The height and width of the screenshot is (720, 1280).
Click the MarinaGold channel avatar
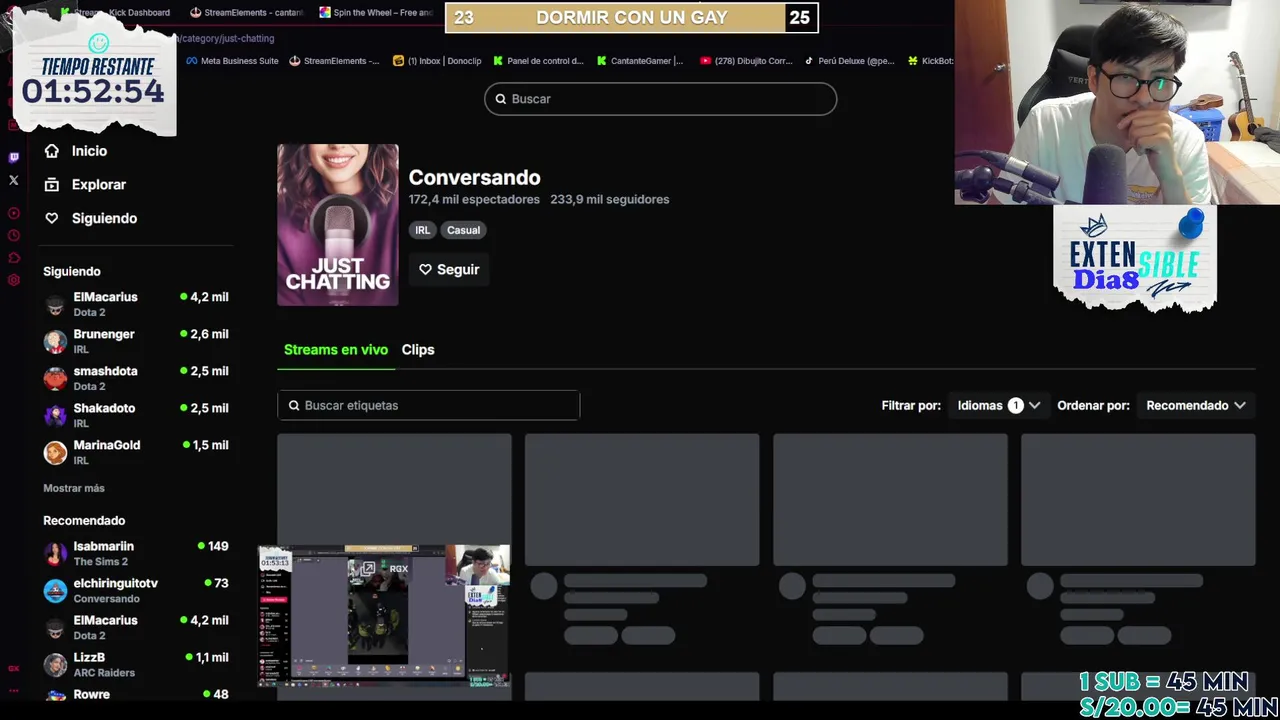[x=55, y=452]
